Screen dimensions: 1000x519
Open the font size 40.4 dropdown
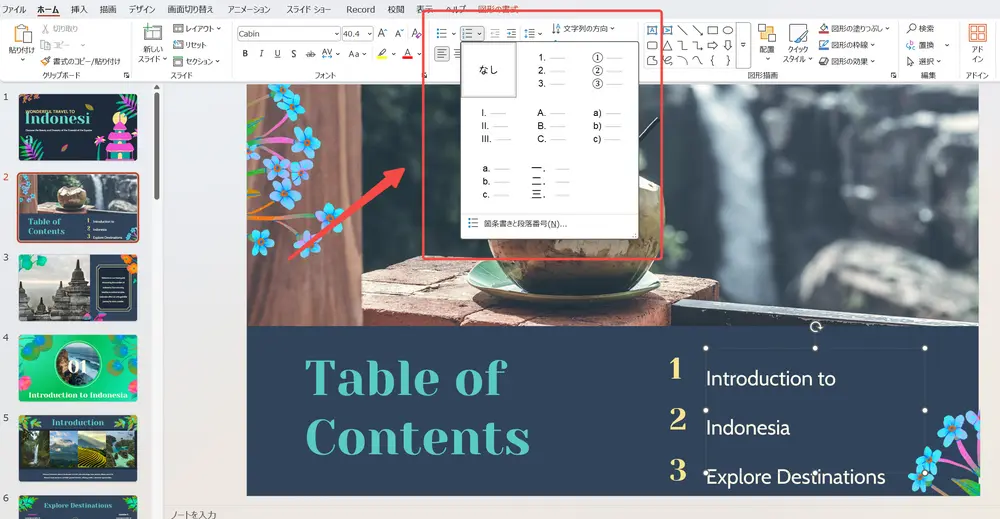click(369, 34)
